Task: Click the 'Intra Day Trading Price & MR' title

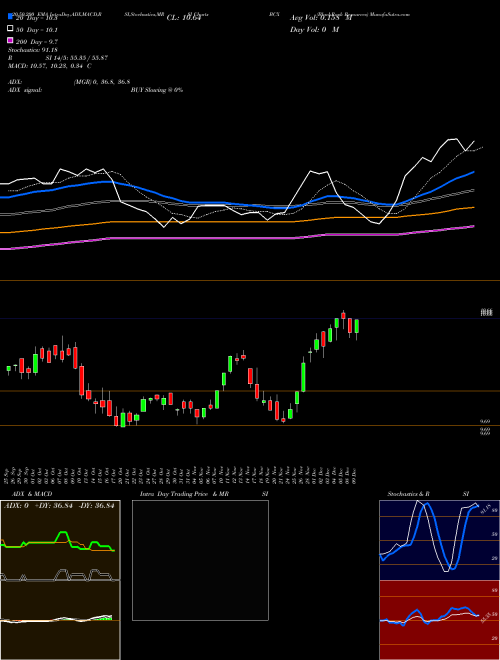Action: [x=184, y=494]
